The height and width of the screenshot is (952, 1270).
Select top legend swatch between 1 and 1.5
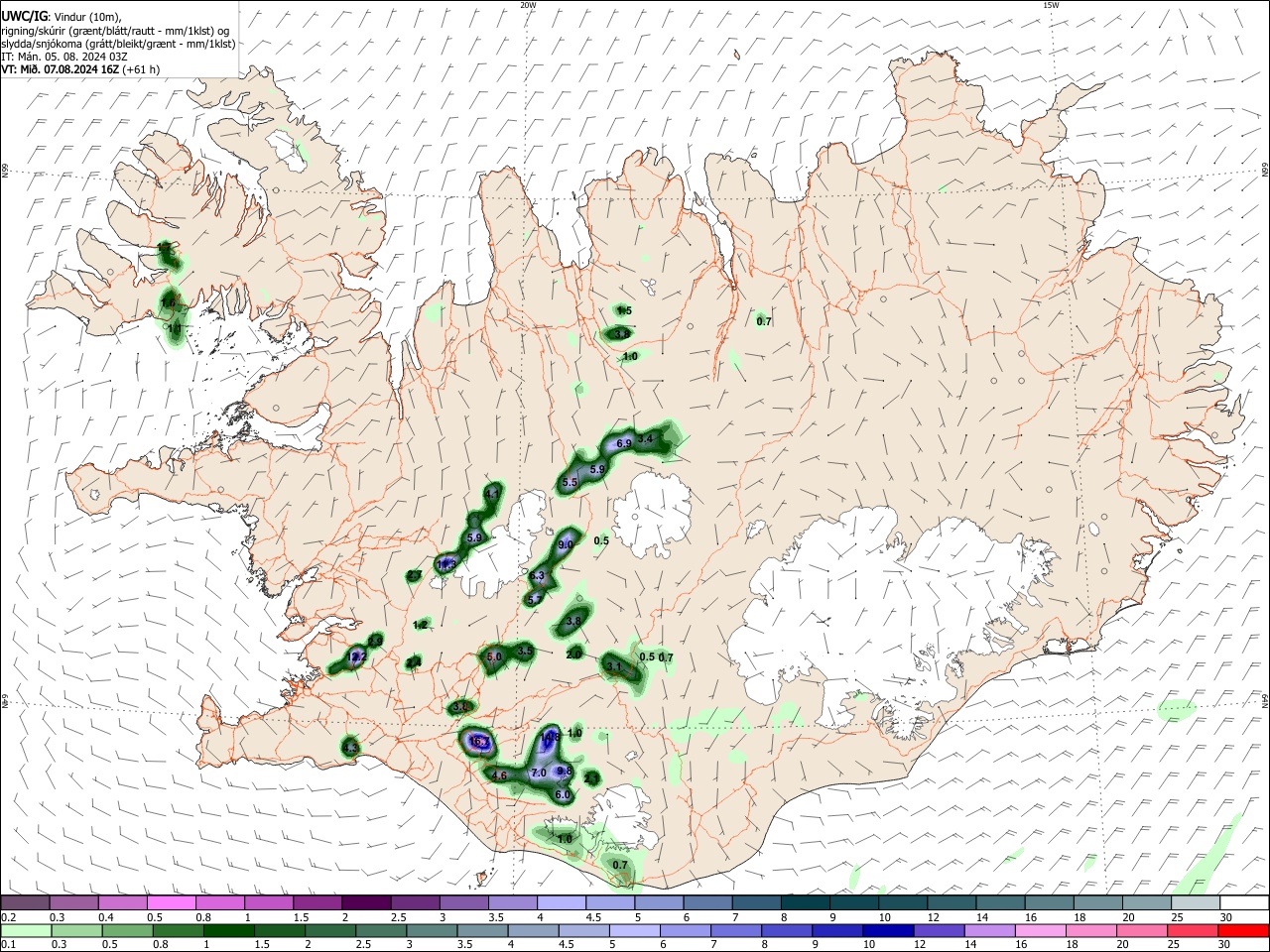269,902
